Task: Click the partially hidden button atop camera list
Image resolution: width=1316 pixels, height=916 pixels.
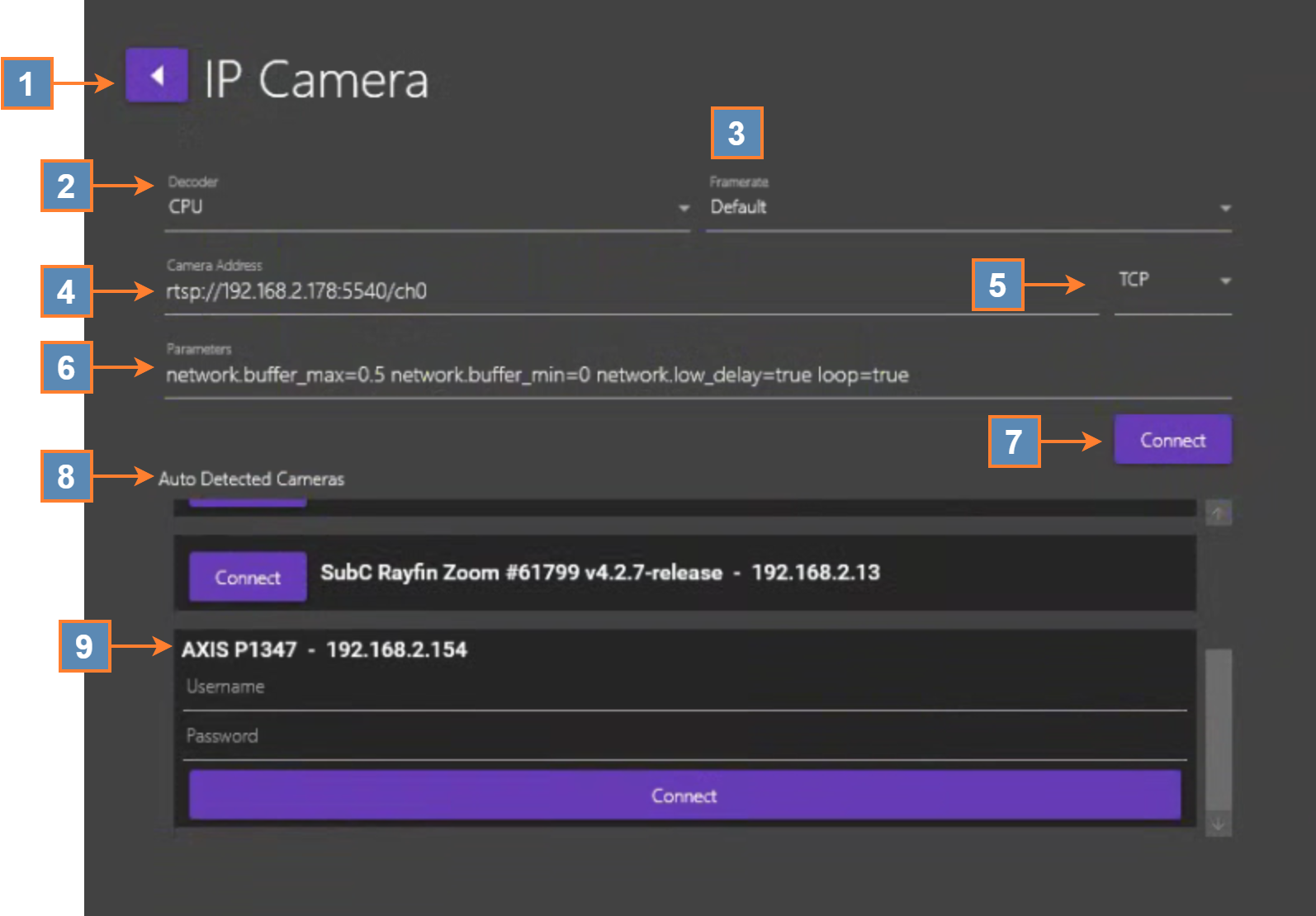Action: (248, 502)
